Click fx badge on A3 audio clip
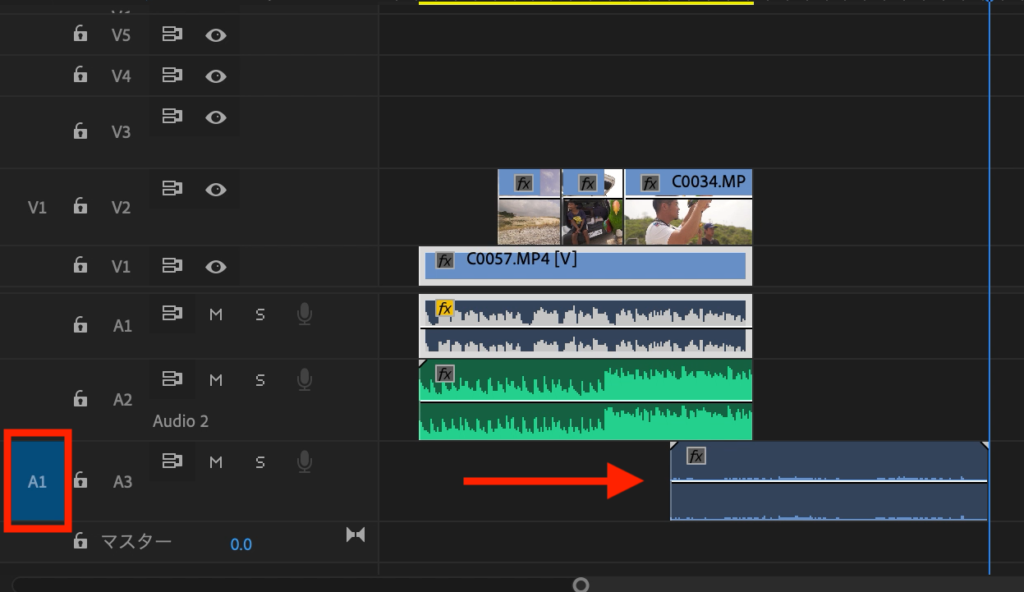The height and width of the screenshot is (592, 1024). point(696,456)
